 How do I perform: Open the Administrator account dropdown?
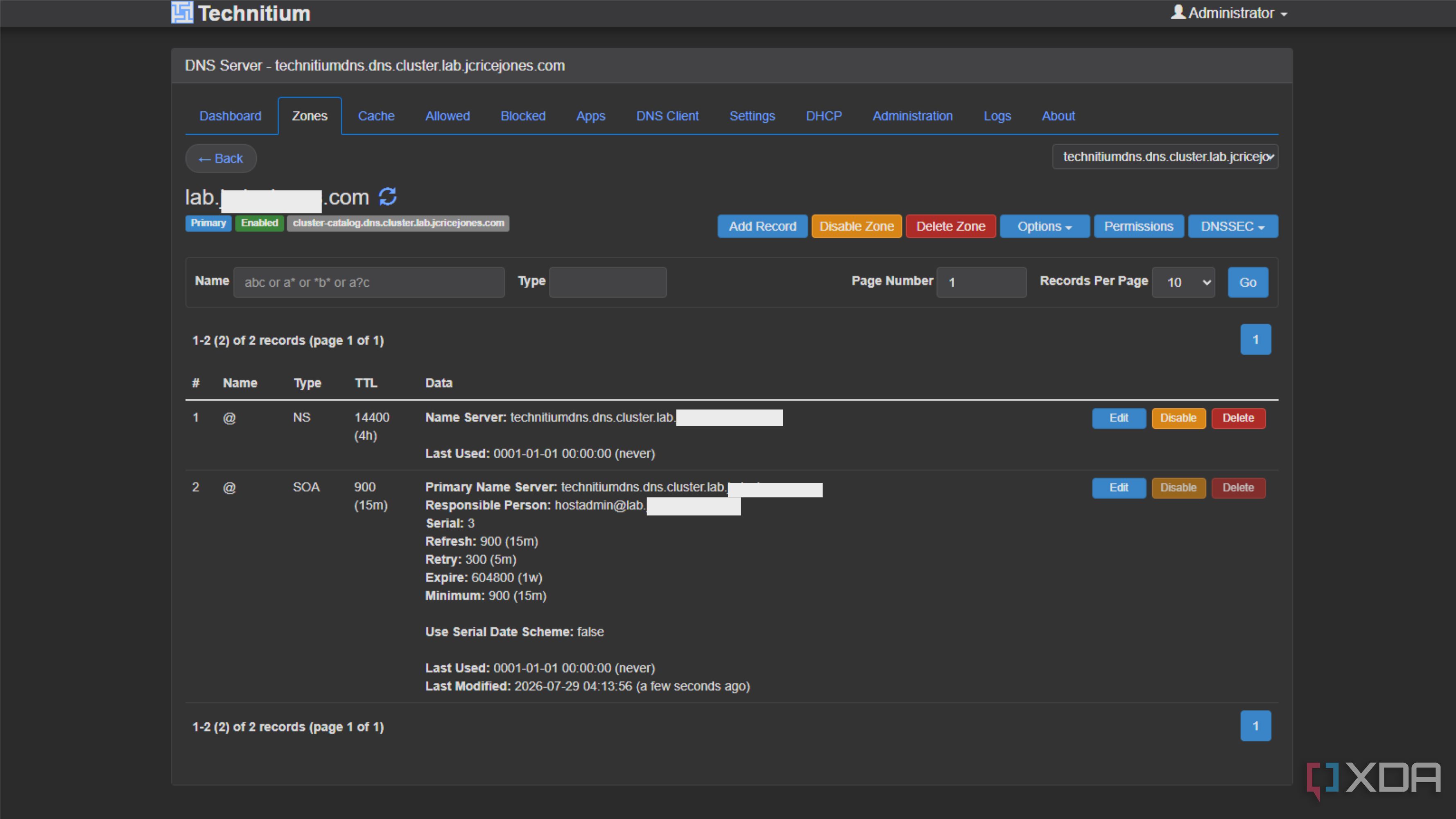(1229, 12)
